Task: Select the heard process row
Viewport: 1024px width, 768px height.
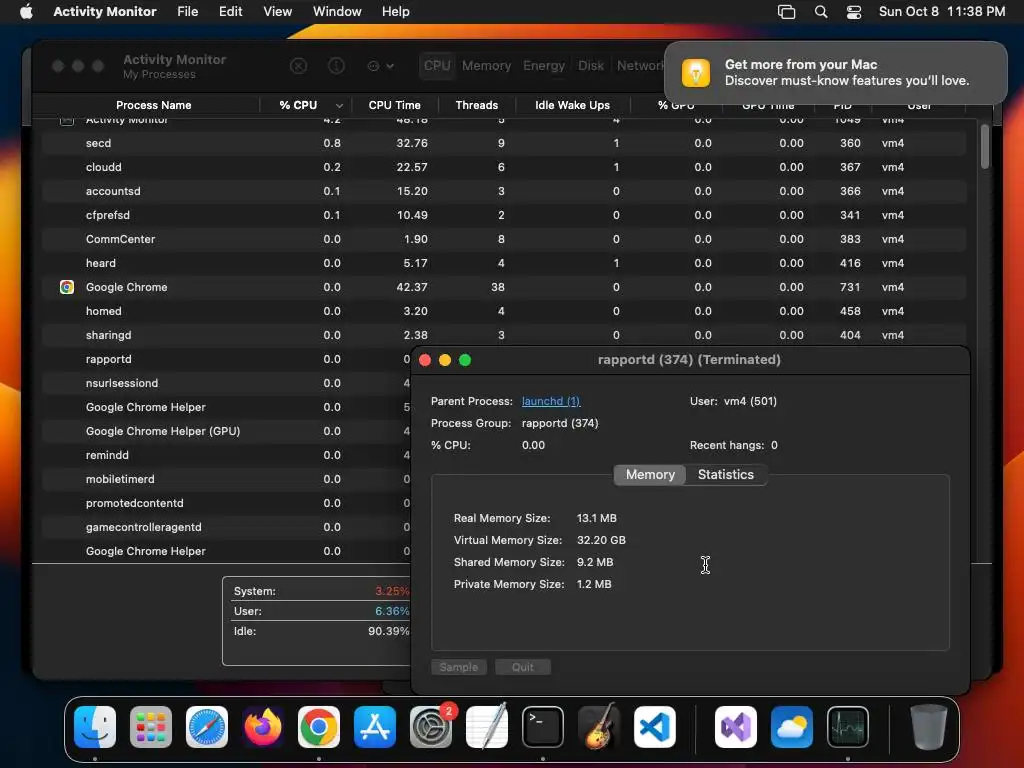Action: point(504,263)
